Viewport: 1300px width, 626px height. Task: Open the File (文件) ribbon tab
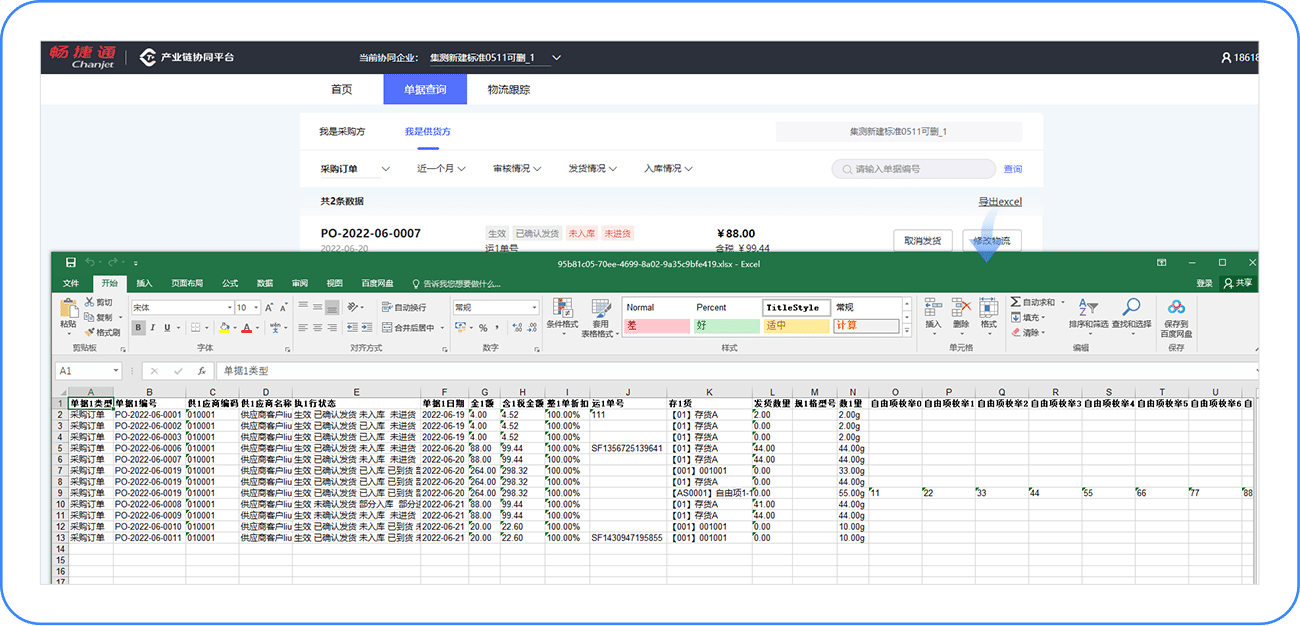(x=71, y=283)
